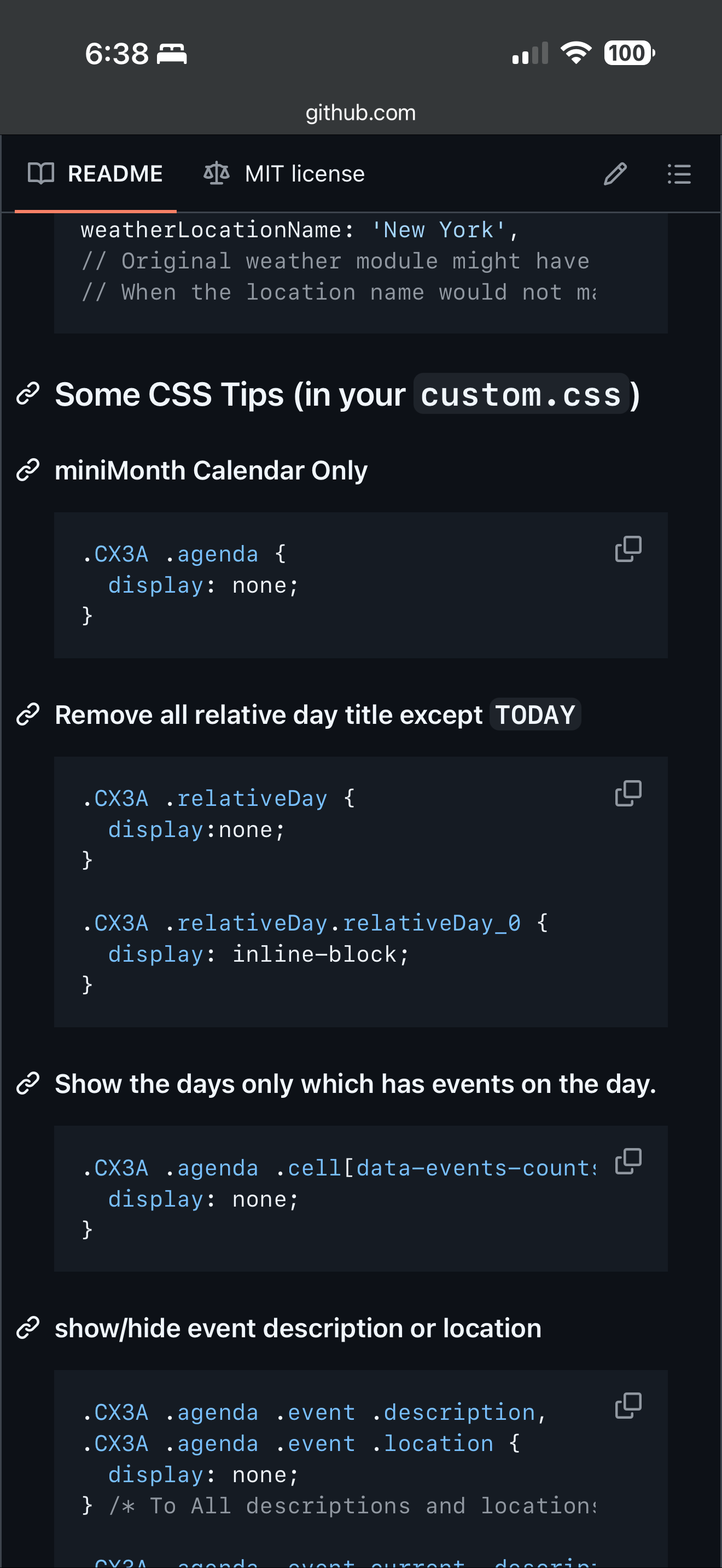Image resolution: width=722 pixels, height=1568 pixels.
Task: Open the README outline list icon
Action: [679, 174]
